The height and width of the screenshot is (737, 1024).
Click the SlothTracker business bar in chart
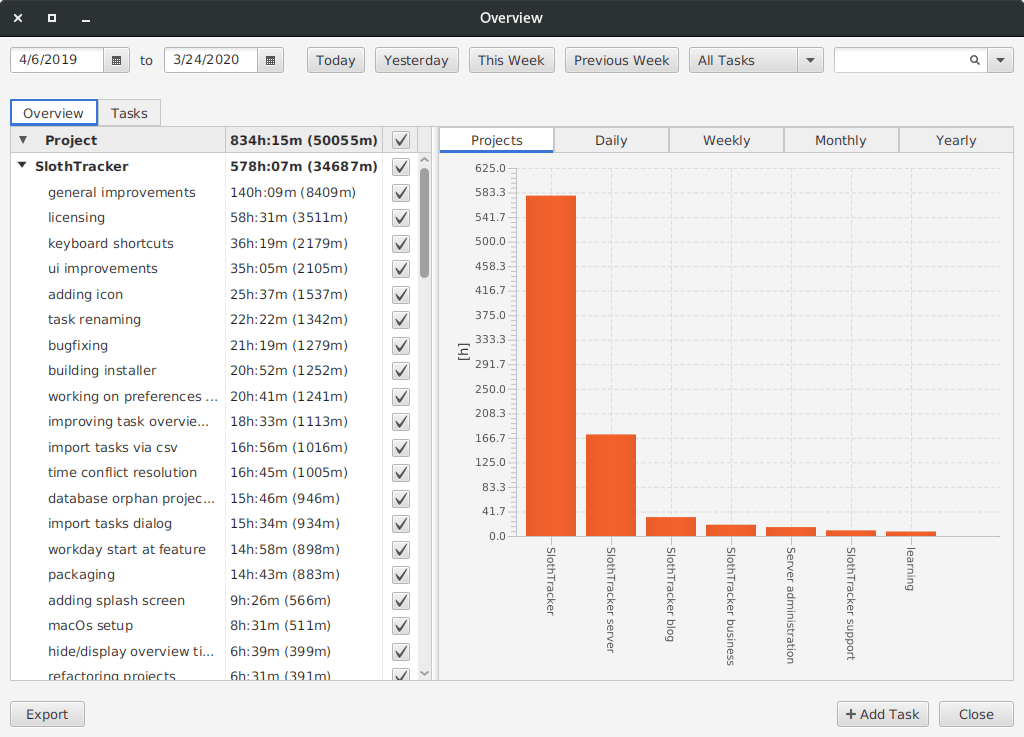coord(731,531)
